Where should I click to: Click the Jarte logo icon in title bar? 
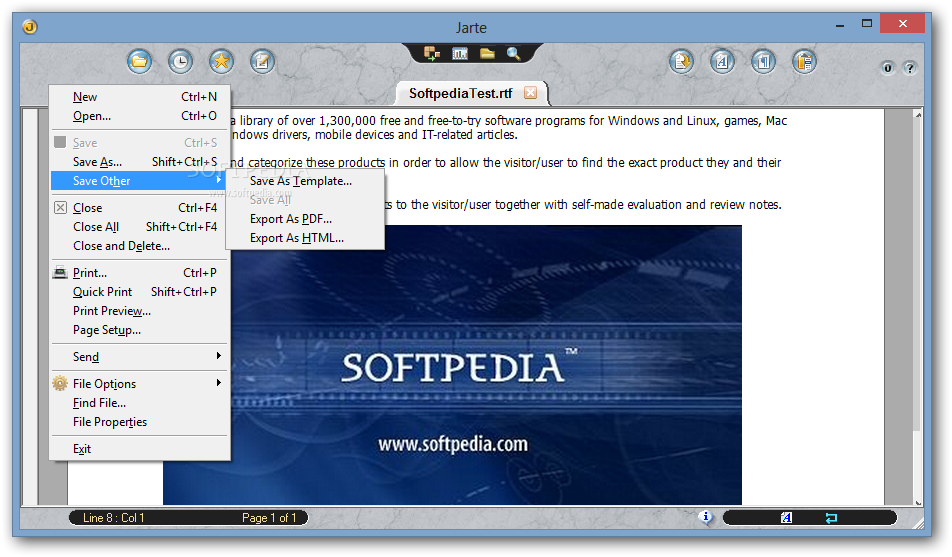30,27
